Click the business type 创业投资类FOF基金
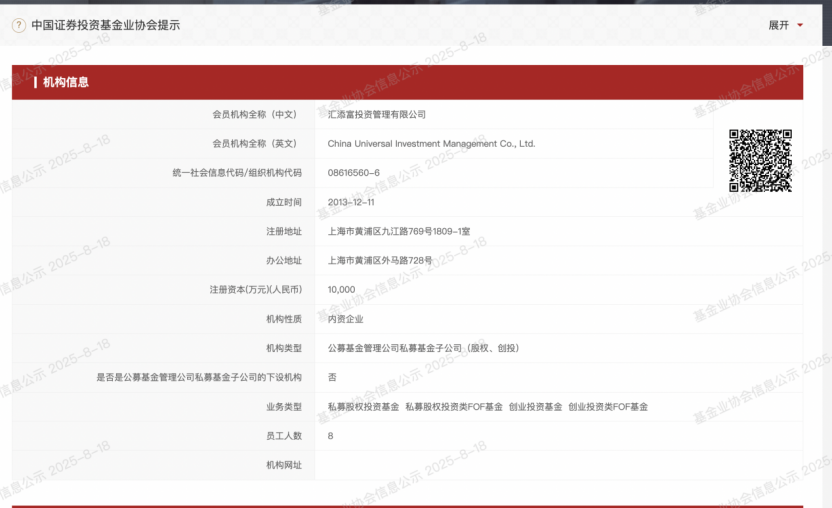The height and width of the screenshot is (508, 832). (608, 407)
